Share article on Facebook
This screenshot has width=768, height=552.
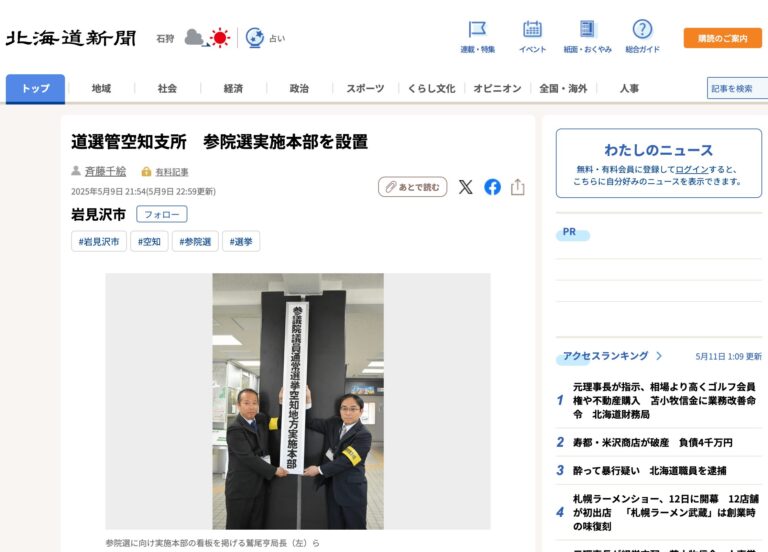(x=492, y=187)
